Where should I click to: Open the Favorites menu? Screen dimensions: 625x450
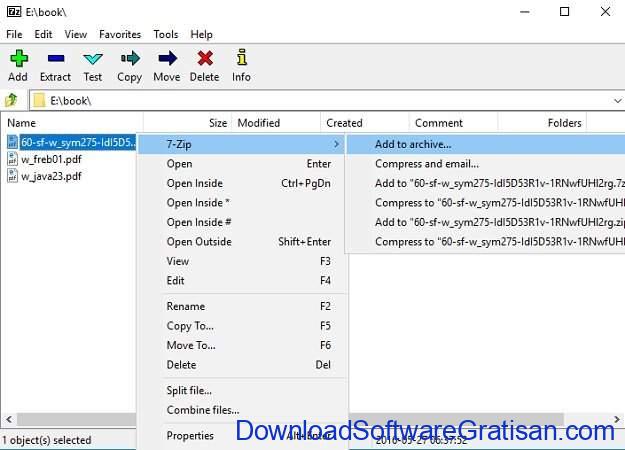tap(120, 35)
